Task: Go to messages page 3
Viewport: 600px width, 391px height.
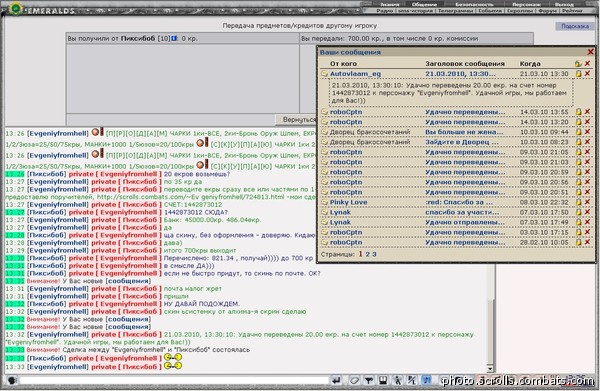Action: point(374,254)
